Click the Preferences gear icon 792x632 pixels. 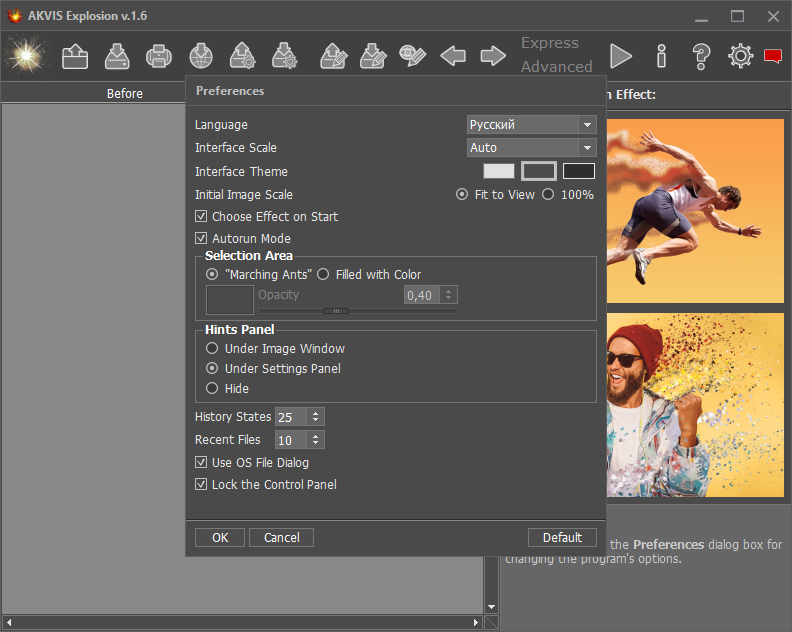741,56
